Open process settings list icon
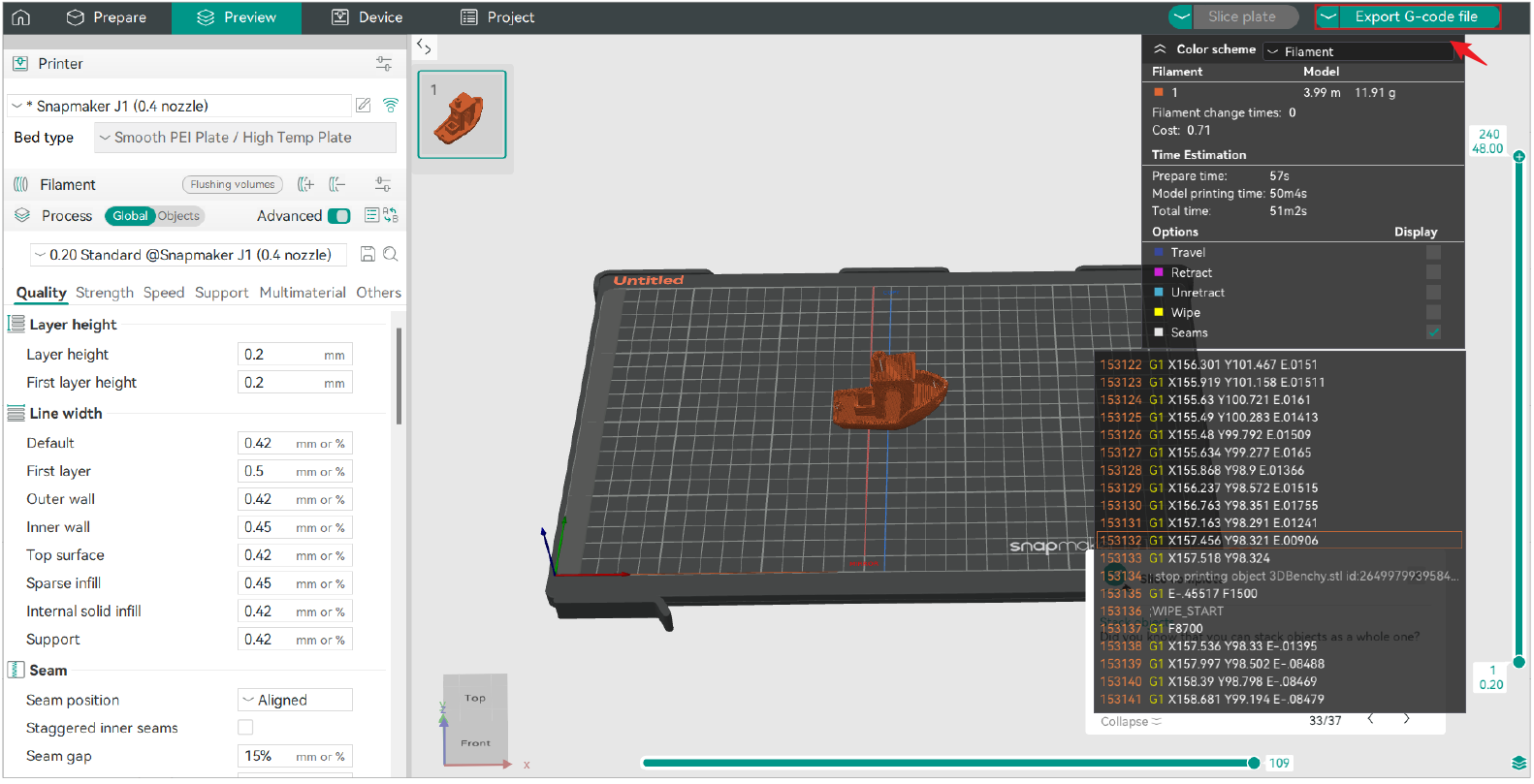This screenshot has height=784, width=1534. pos(371,215)
